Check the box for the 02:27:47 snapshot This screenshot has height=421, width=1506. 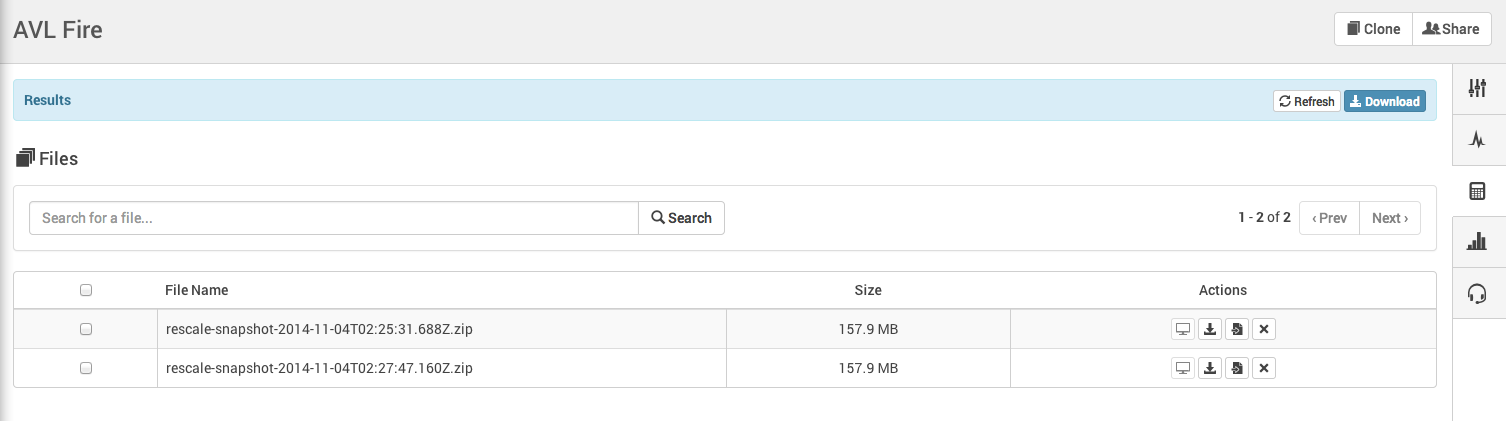(x=86, y=368)
